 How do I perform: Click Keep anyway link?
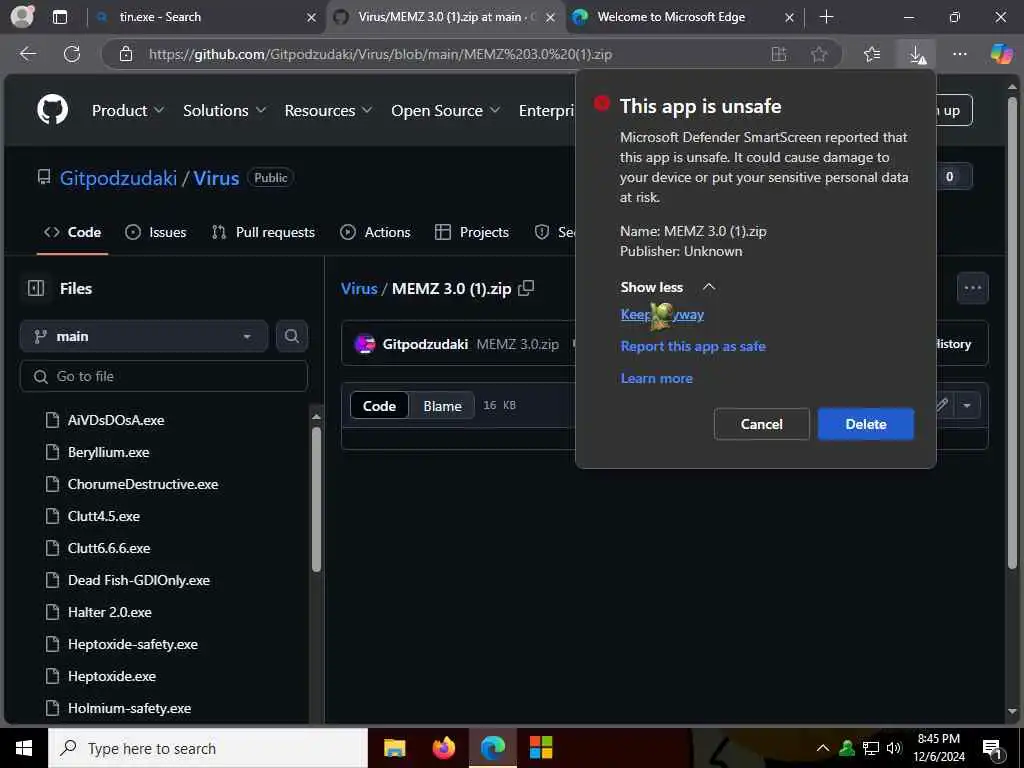(x=662, y=315)
